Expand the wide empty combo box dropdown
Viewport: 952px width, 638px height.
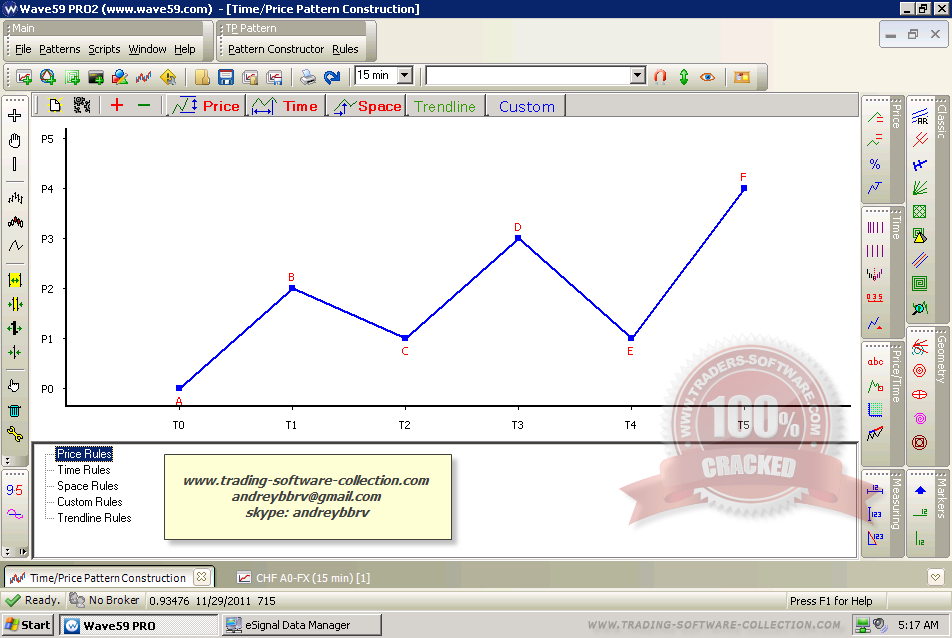[x=637, y=76]
